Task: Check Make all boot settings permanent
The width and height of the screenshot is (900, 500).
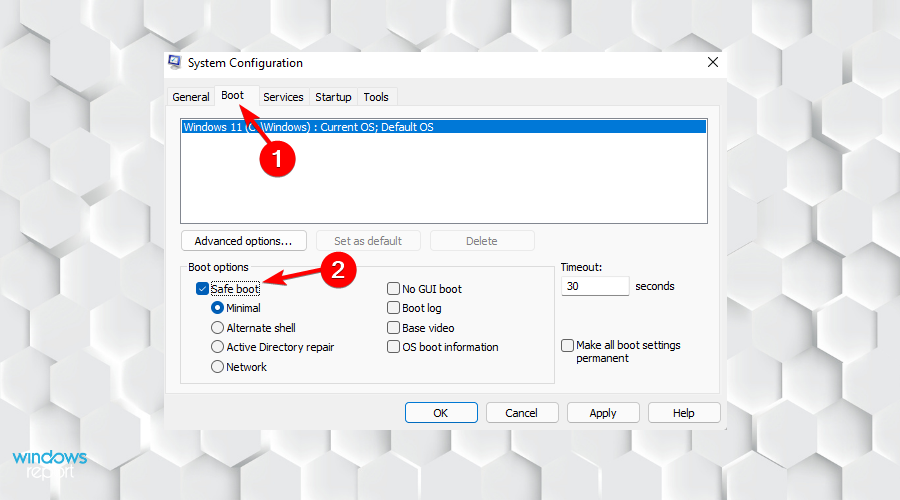Action: [x=567, y=345]
